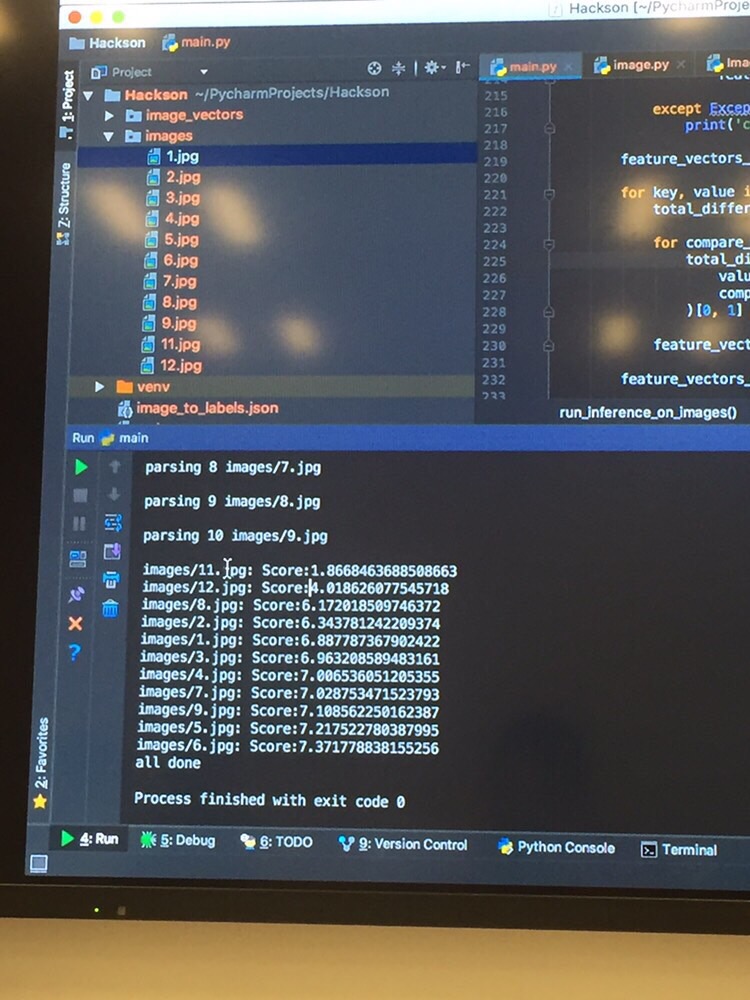
Task: Clear console with the trash icon
Action: [111, 608]
